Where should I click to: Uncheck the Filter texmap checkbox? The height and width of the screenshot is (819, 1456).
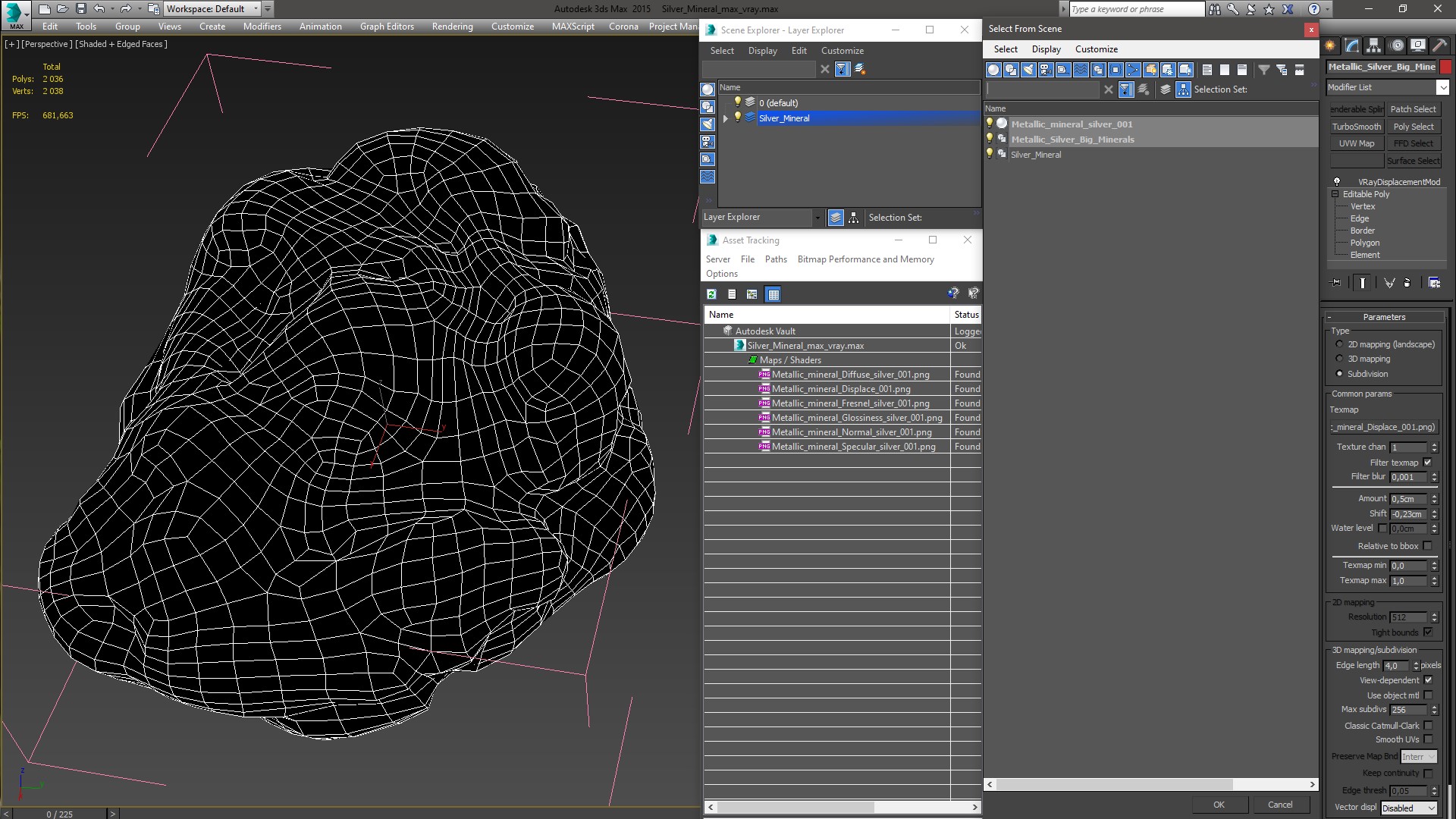coord(1427,463)
